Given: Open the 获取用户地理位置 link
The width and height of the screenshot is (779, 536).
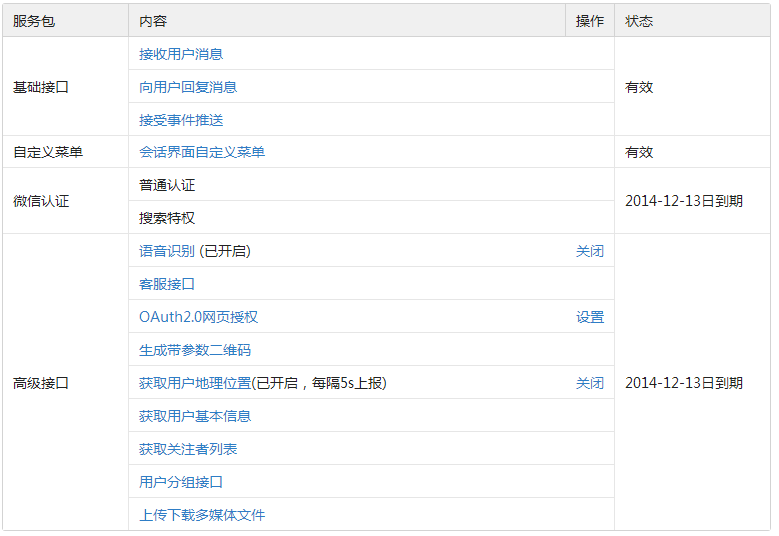Looking at the screenshot, I should (x=195, y=383).
